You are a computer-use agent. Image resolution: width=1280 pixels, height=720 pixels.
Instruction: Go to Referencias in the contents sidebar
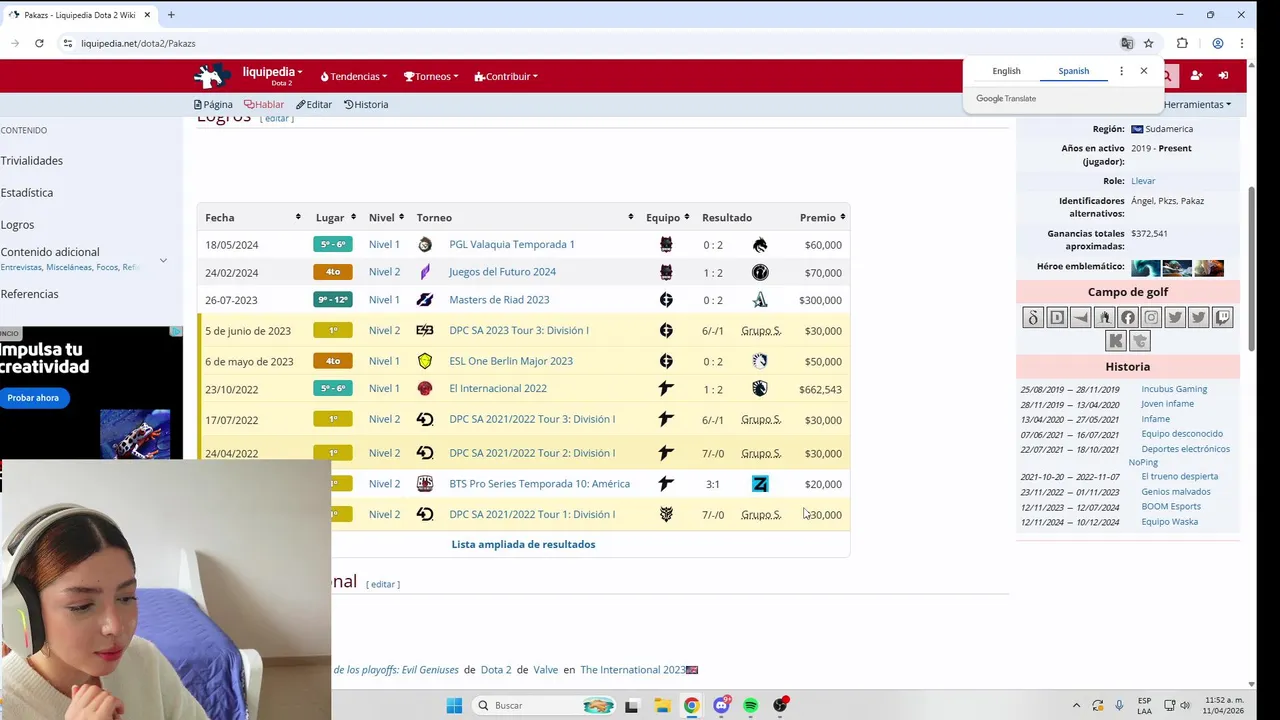(30, 294)
